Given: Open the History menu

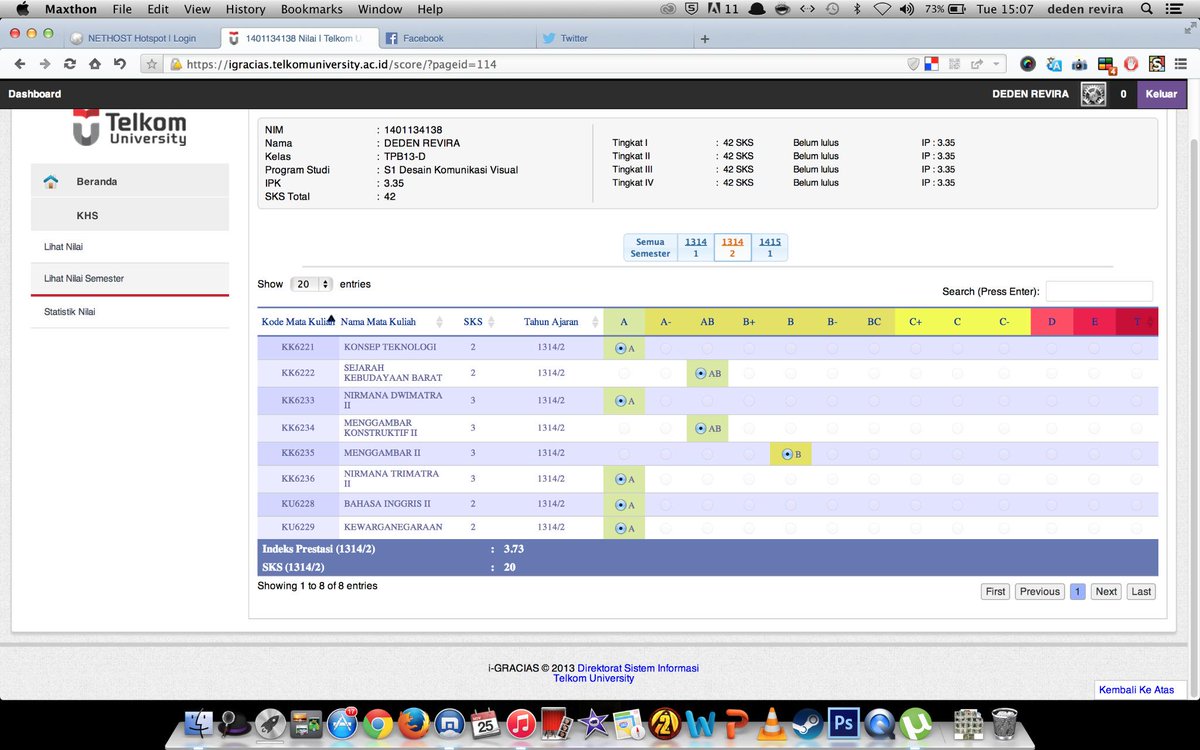Looking at the screenshot, I should (245, 9).
